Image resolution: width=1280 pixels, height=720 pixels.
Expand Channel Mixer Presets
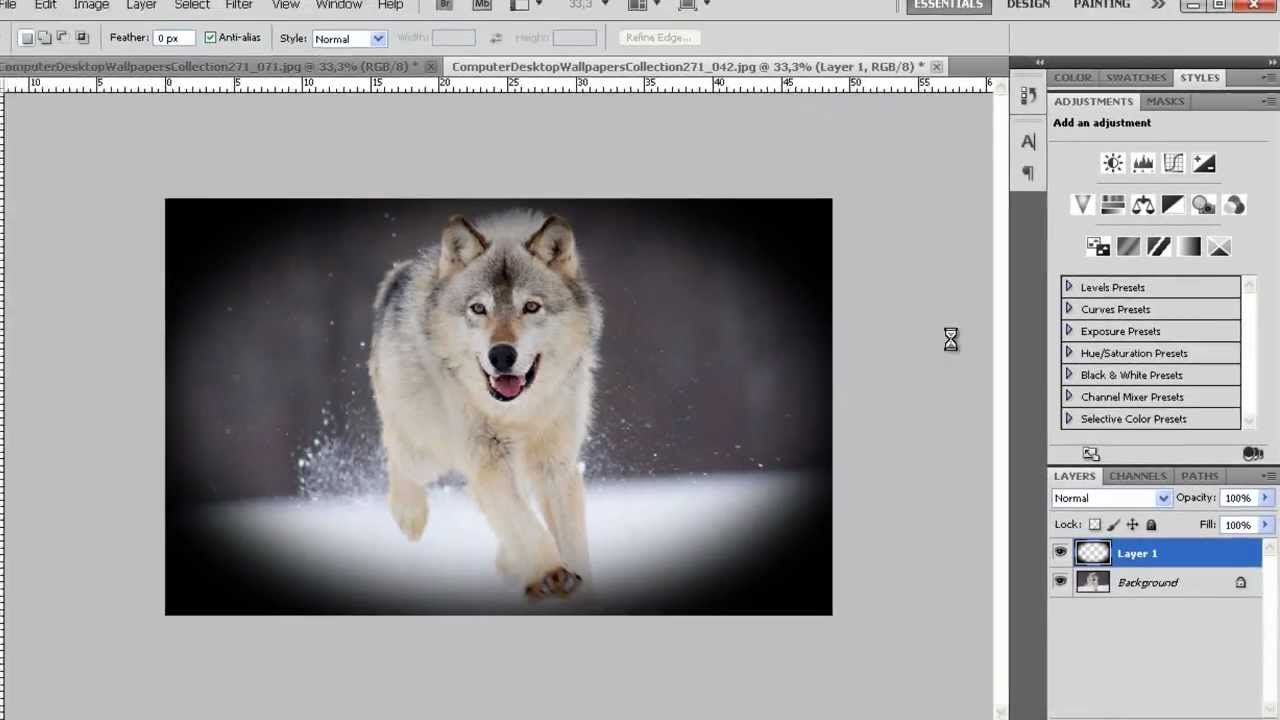pyautogui.click(x=1068, y=397)
